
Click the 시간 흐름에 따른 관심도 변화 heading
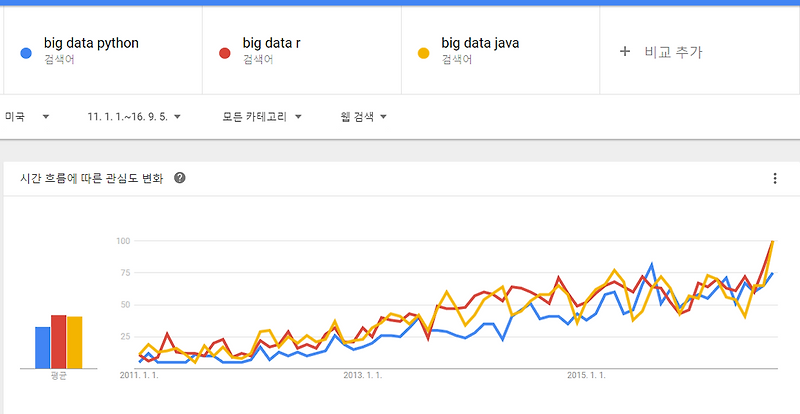tap(92, 178)
